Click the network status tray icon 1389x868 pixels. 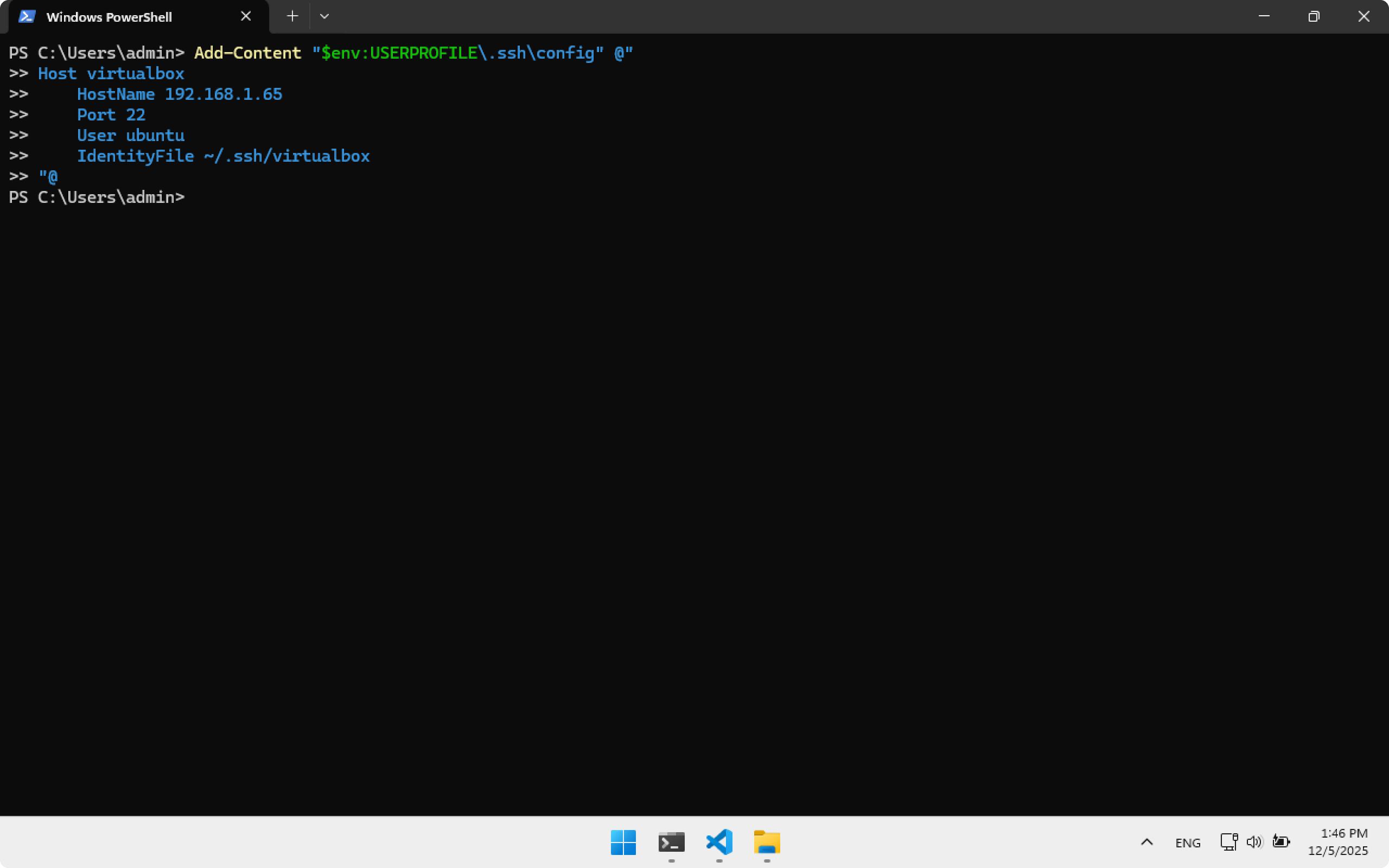point(1228,841)
